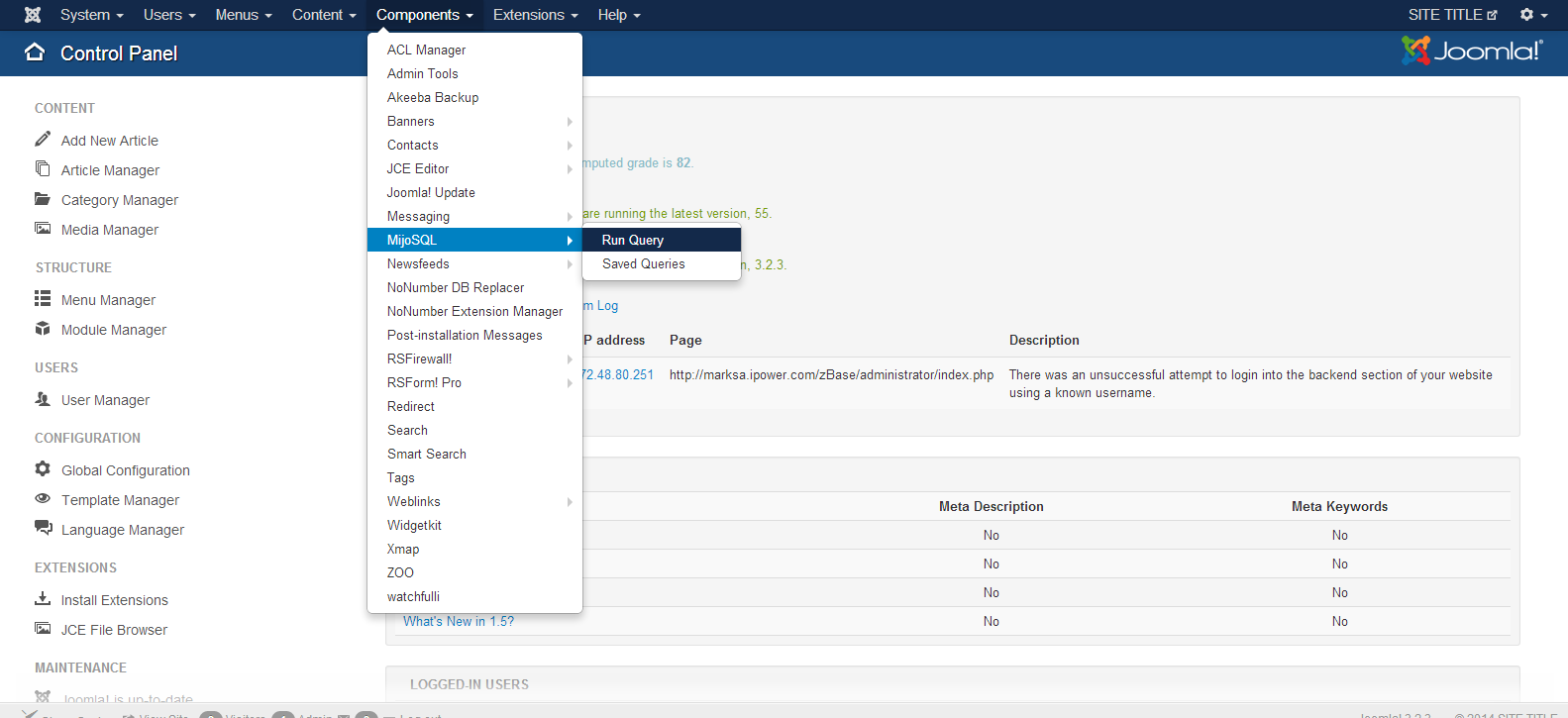Select the highlighted MijoSQL menu entry
This screenshot has width=1568, height=718.
coord(474,240)
